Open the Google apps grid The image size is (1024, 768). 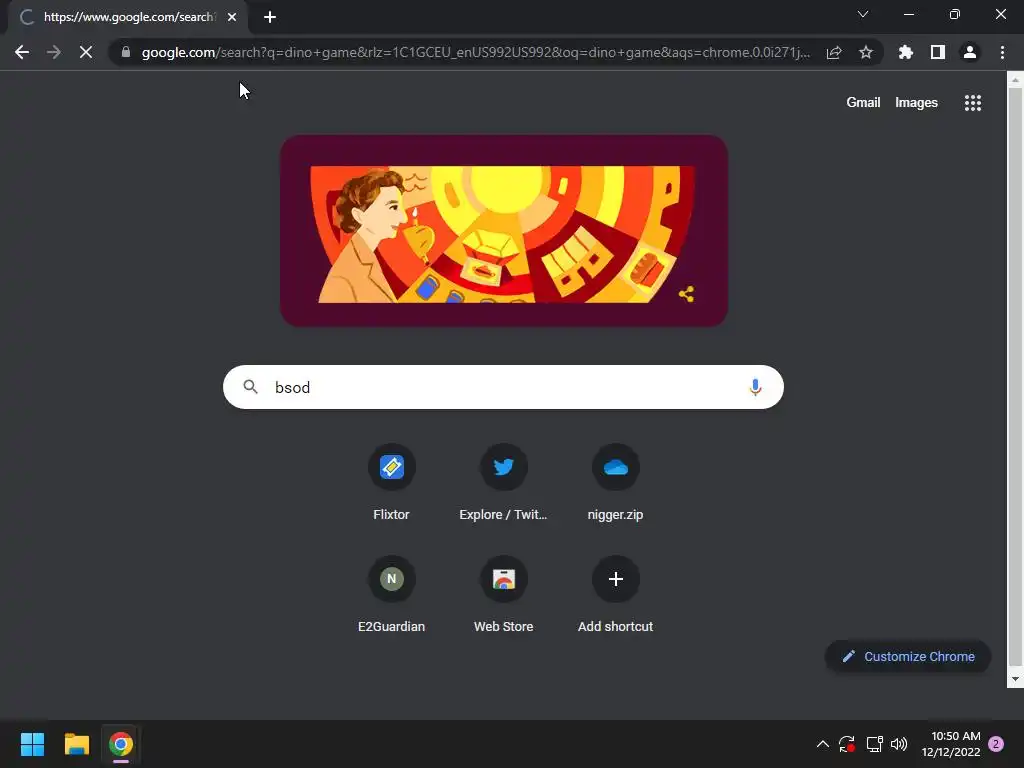click(x=972, y=103)
